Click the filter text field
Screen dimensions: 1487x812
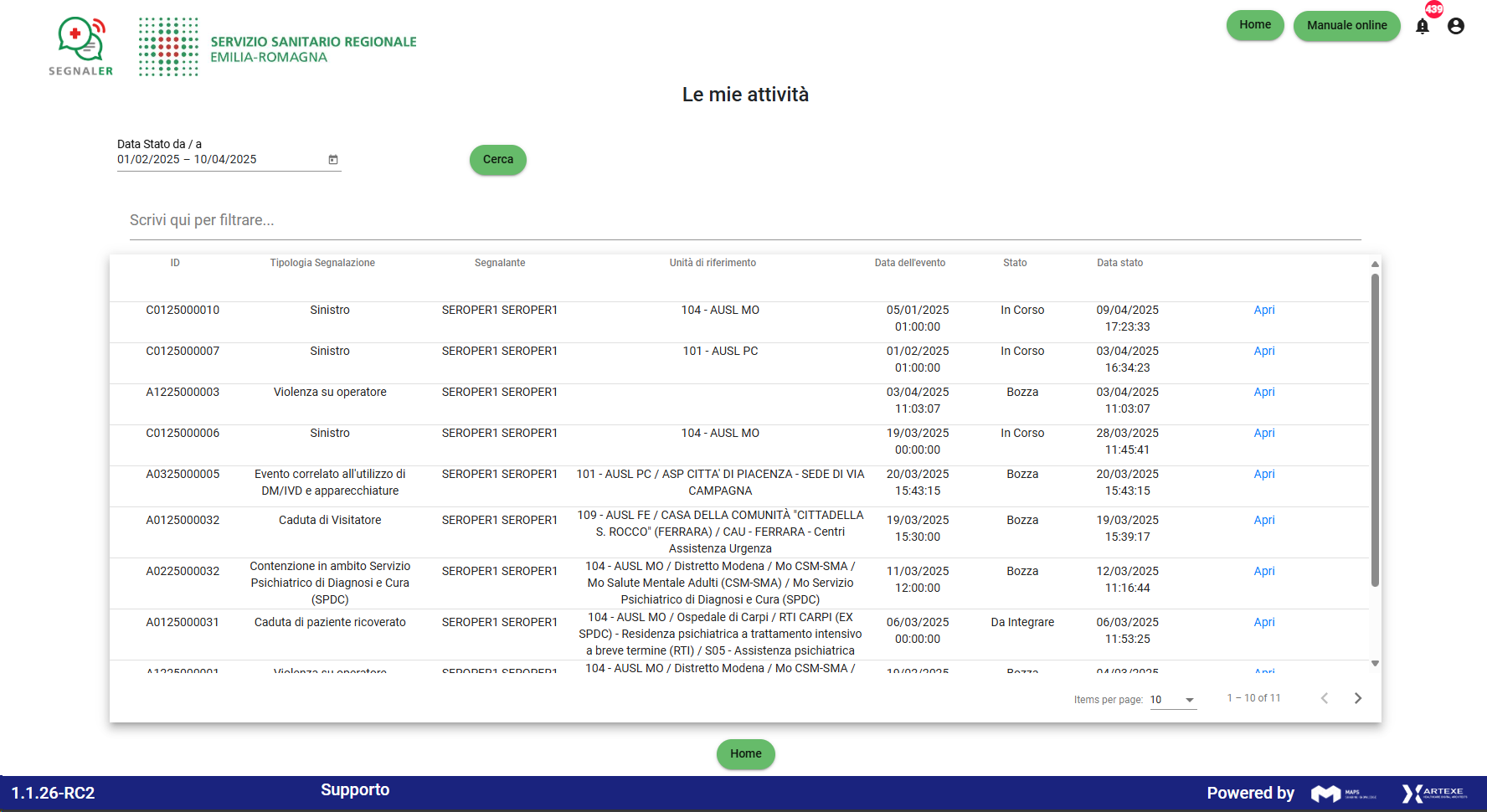click(744, 220)
